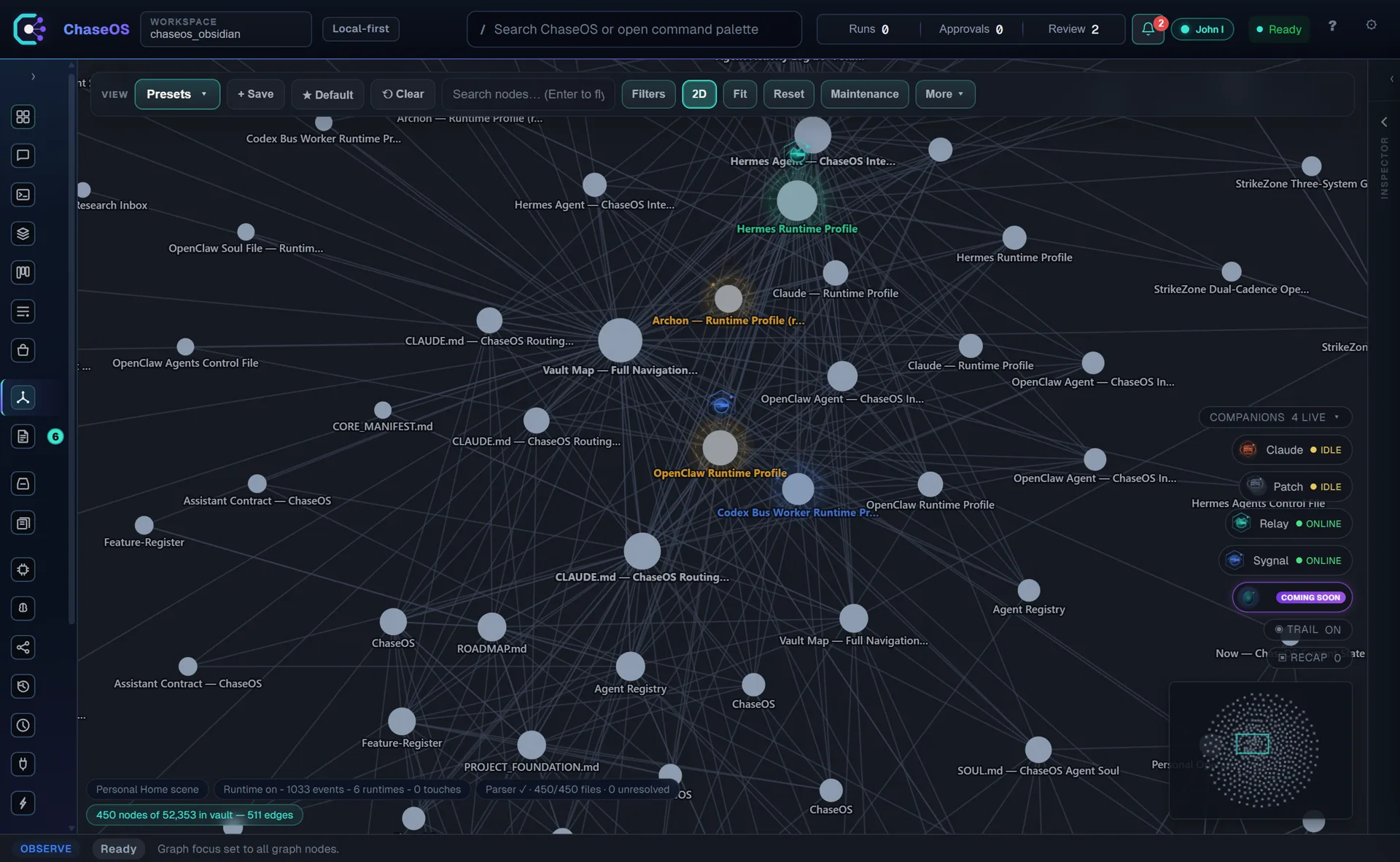This screenshot has width=1400, height=862.
Task: Open the Runs 0 tab
Action: (x=868, y=29)
